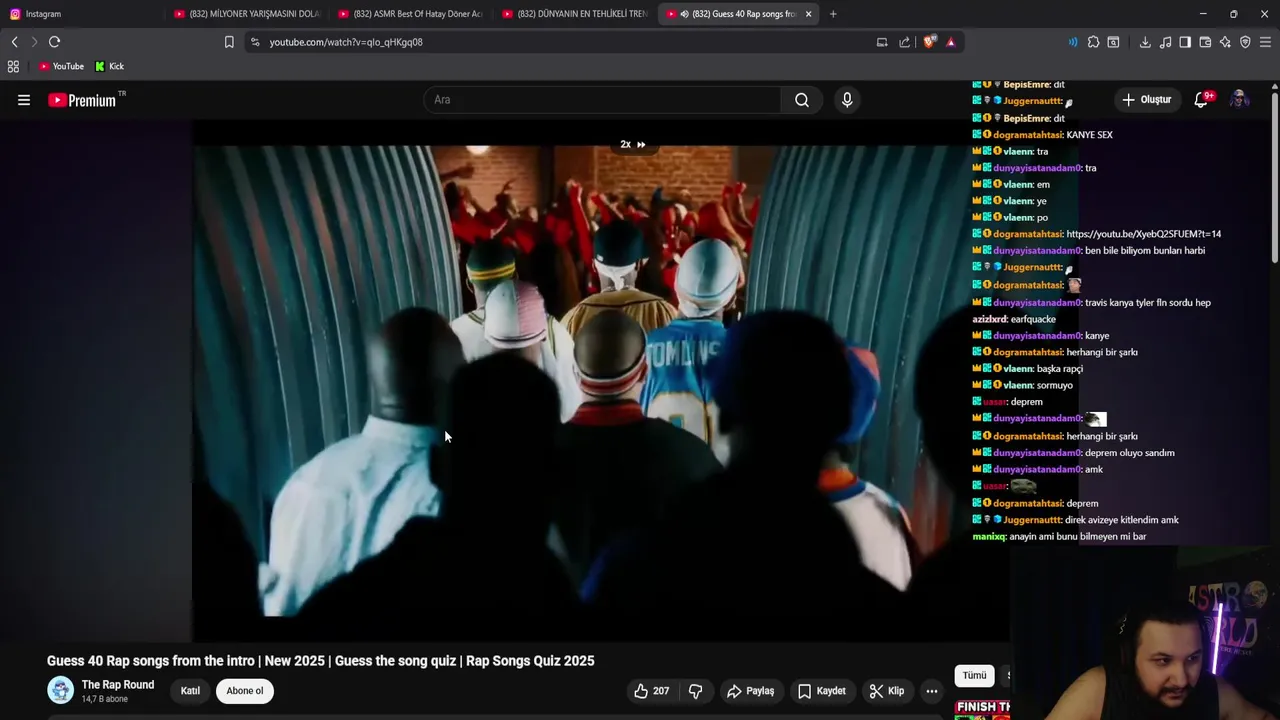Switch to the Instagram tab
The height and width of the screenshot is (720, 1280).
[x=80, y=14]
